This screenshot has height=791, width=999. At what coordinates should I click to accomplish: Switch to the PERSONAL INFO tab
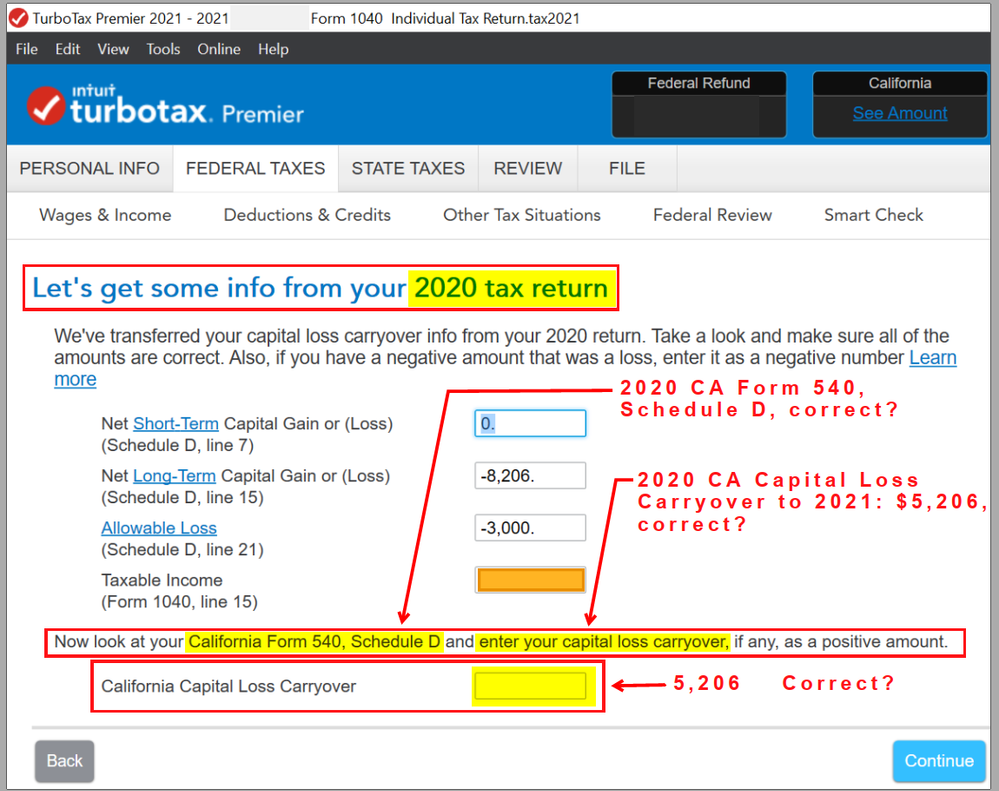click(90, 168)
